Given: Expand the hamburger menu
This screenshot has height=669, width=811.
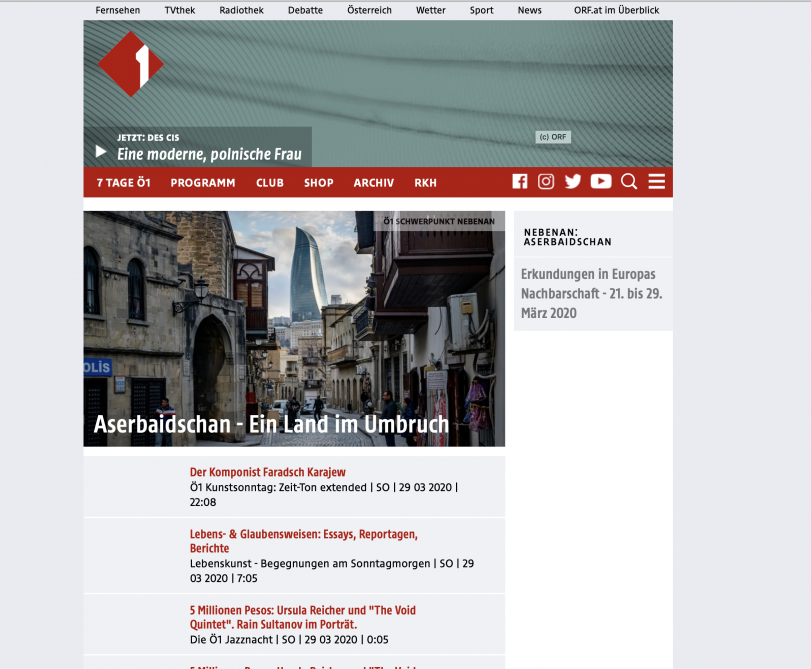Looking at the screenshot, I should click(x=656, y=182).
